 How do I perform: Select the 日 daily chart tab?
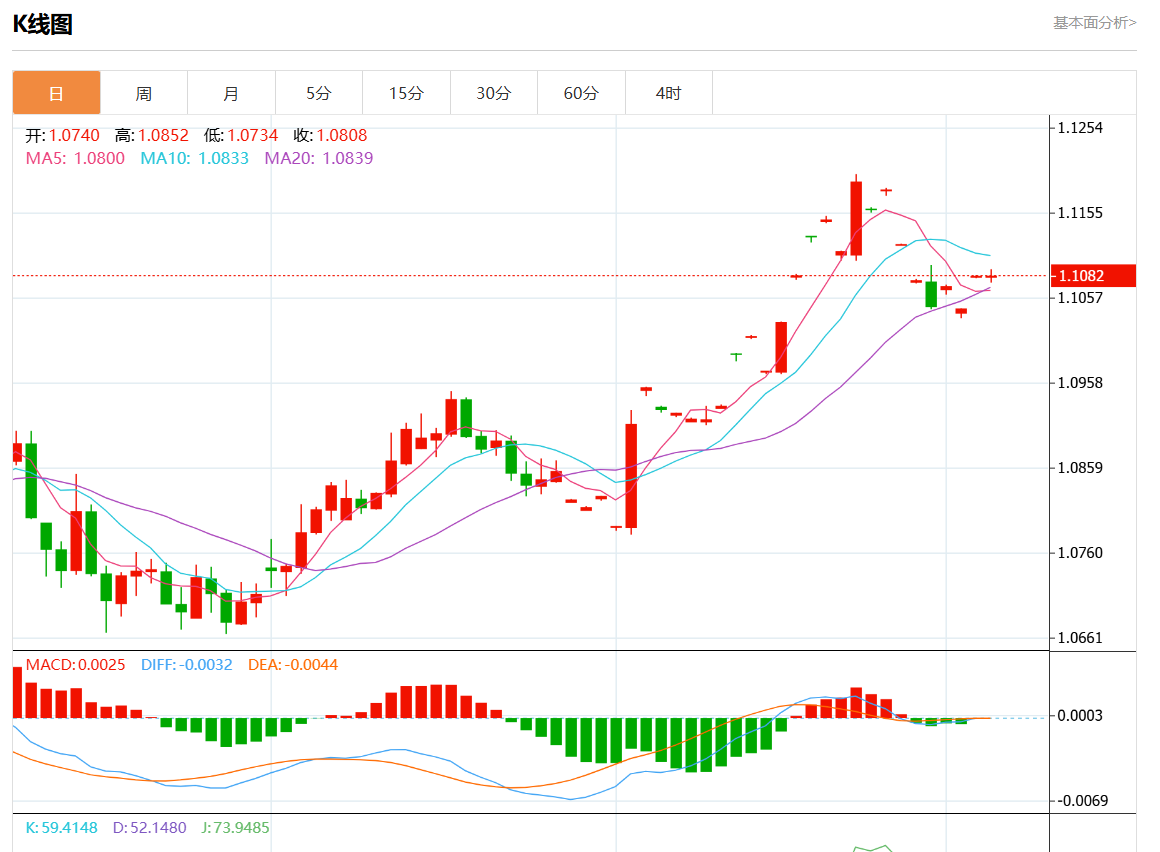56,93
